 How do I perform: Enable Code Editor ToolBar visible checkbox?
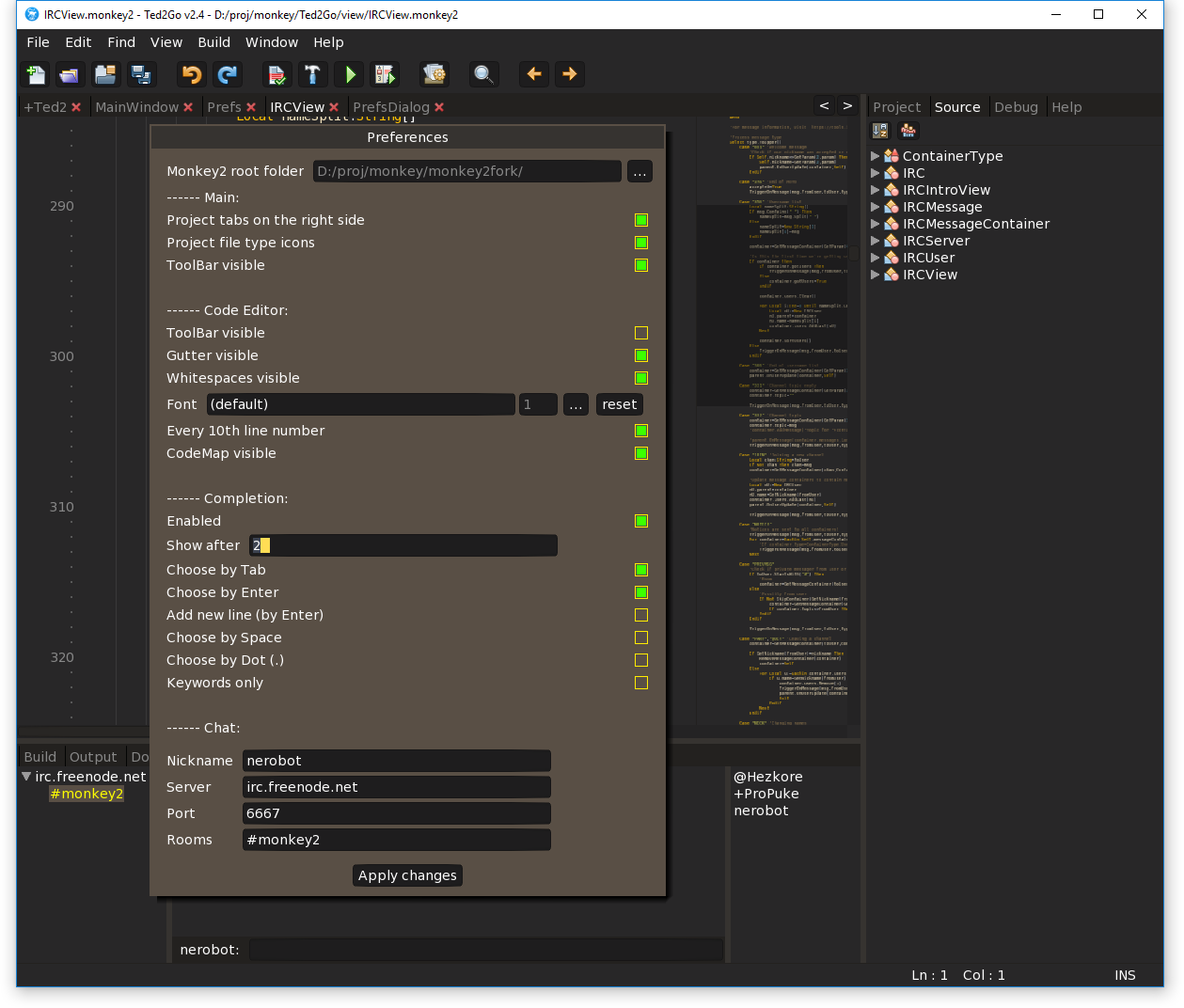[x=641, y=333]
